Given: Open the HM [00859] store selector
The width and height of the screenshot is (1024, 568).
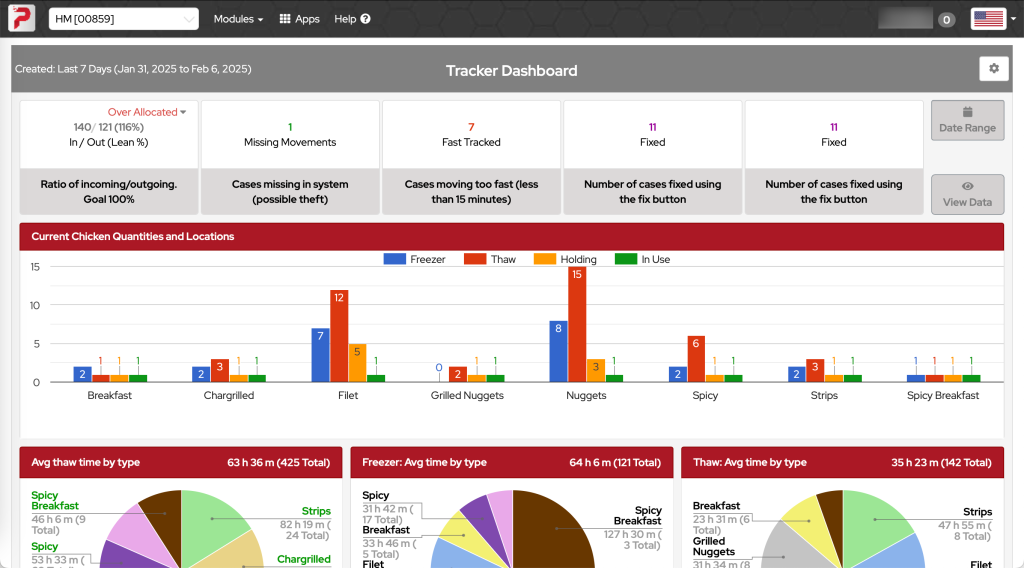Looking at the screenshot, I should pyautogui.click(x=123, y=19).
